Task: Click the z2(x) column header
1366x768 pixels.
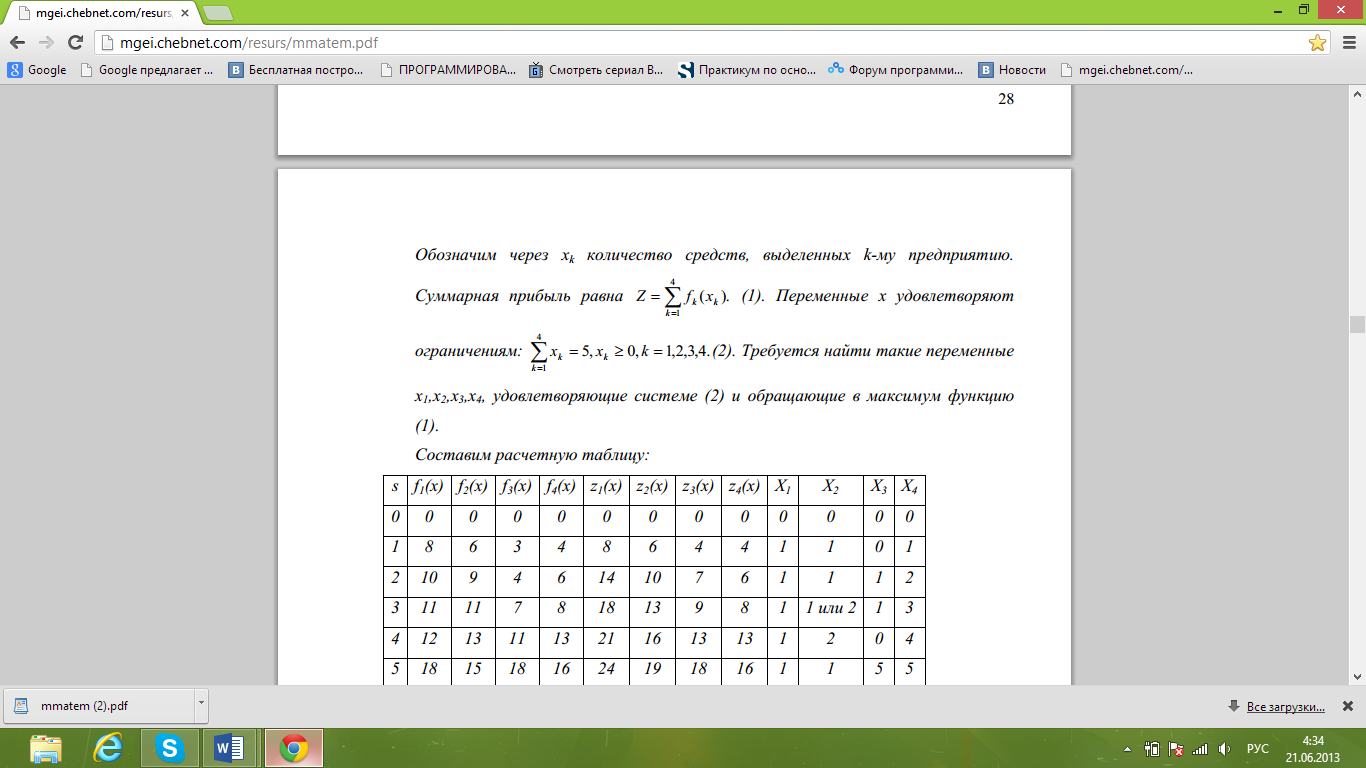Action: click(x=652, y=488)
